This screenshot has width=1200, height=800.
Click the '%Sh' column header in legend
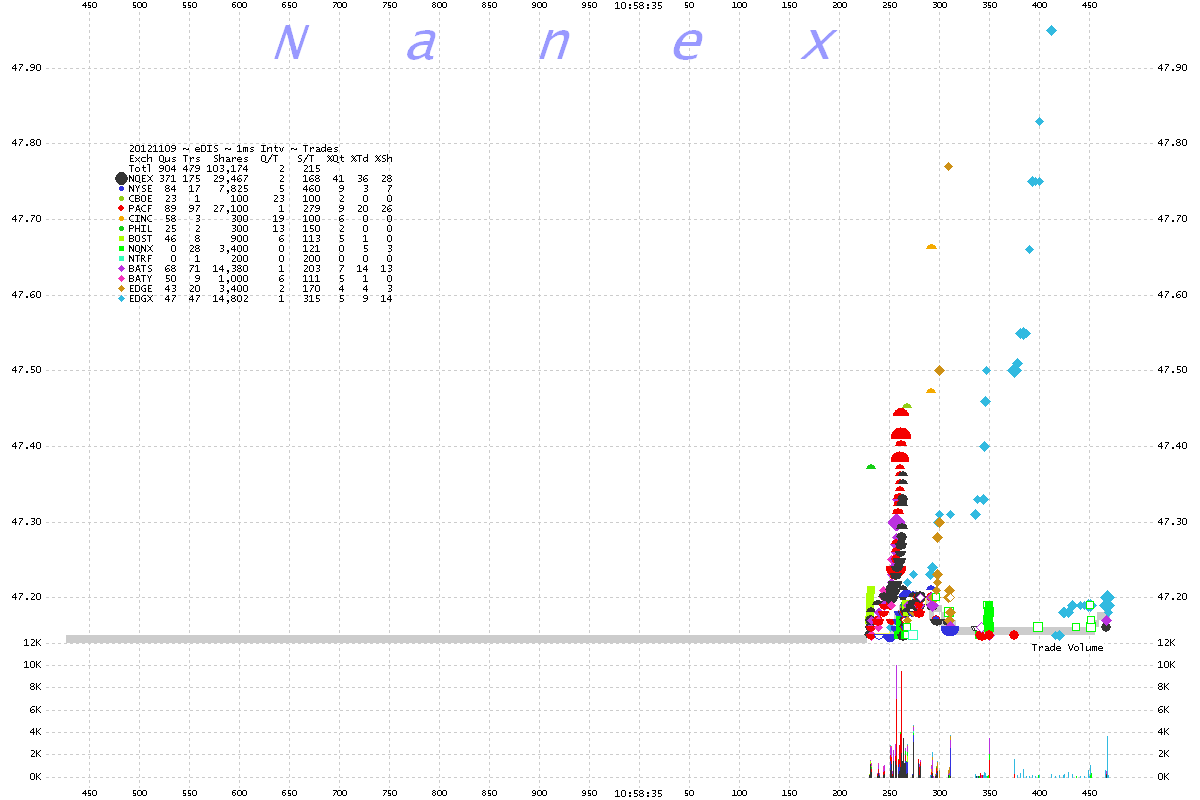pos(383,159)
